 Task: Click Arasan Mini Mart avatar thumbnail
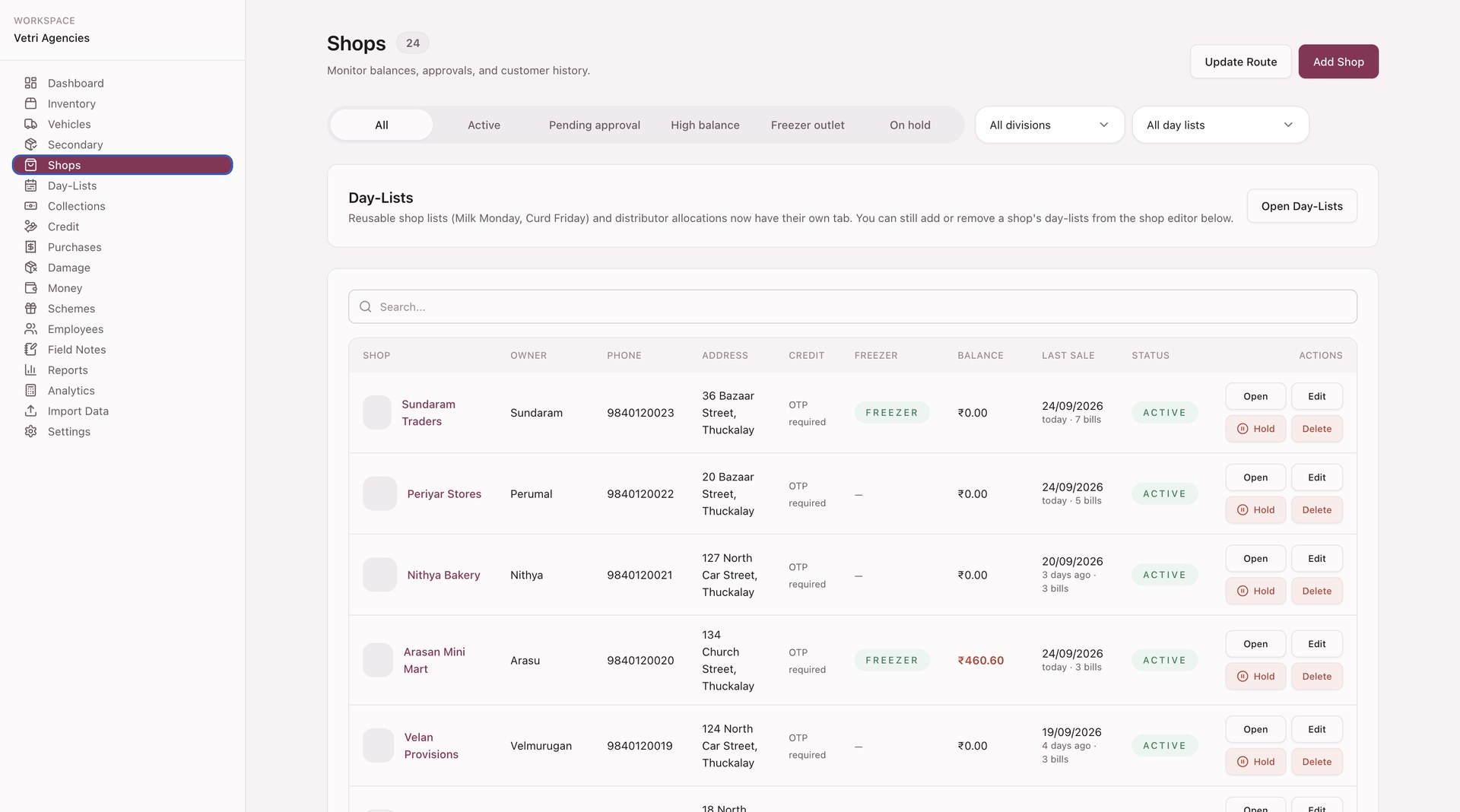click(378, 660)
